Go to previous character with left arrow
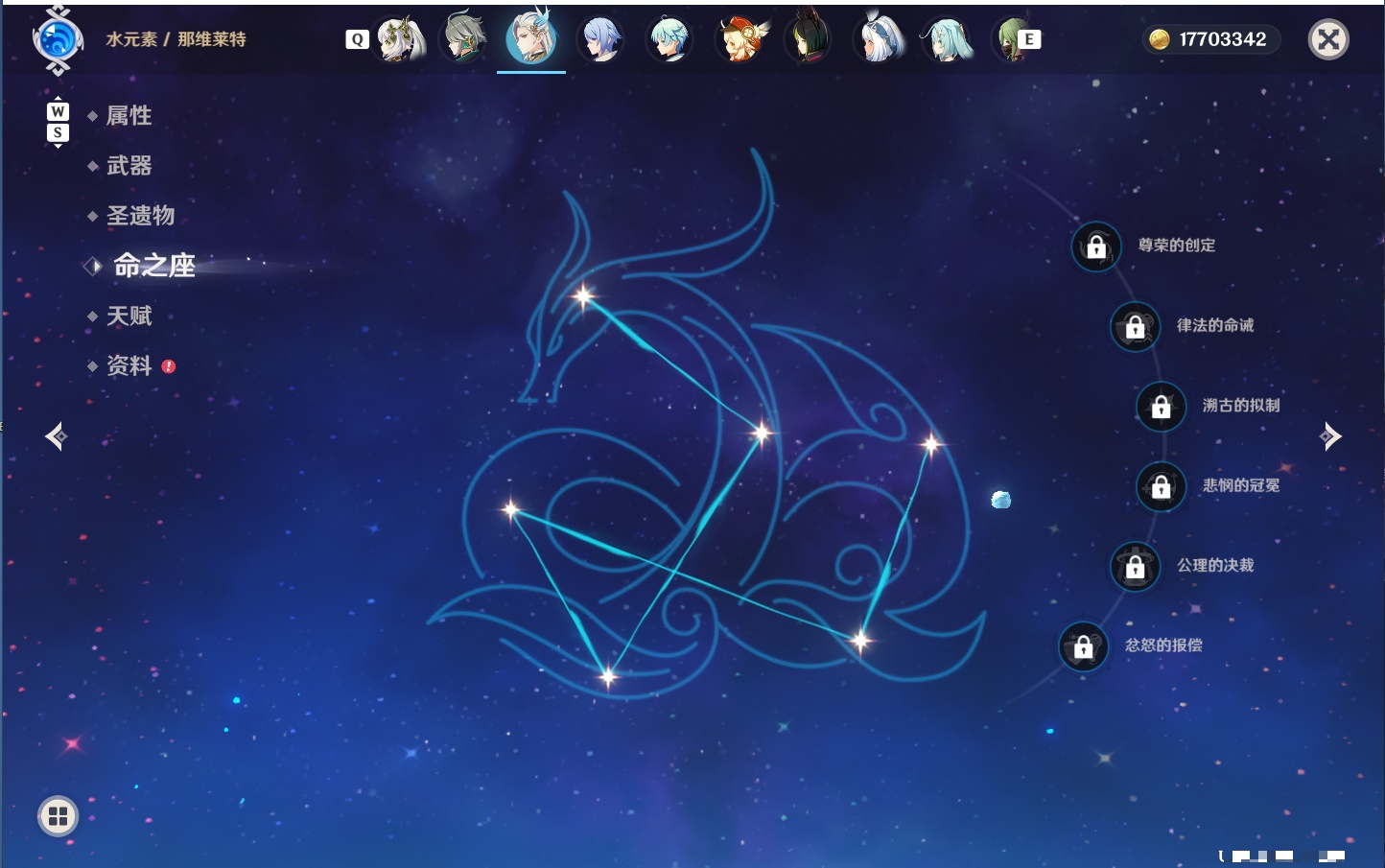 click(56, 436)
